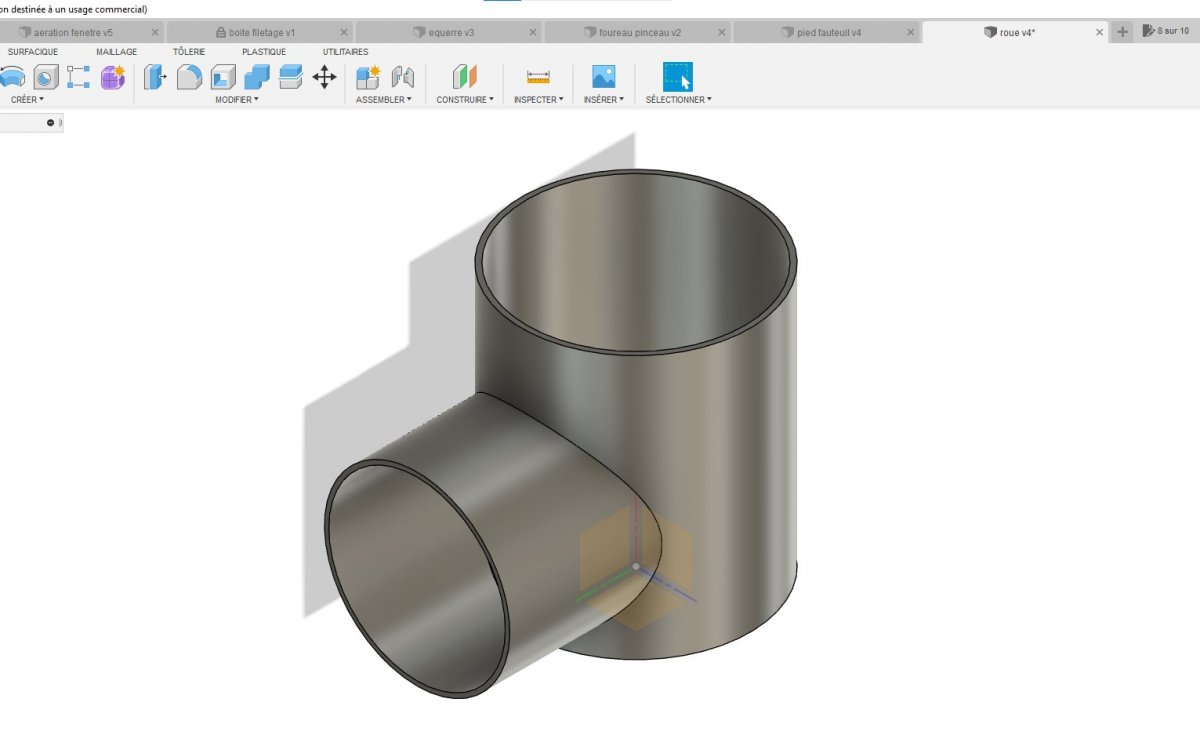Expand the CONSTRUIRE dropdown
Image resolution: width=1200 pixels, height=735 pixels.
coord(465,100)
